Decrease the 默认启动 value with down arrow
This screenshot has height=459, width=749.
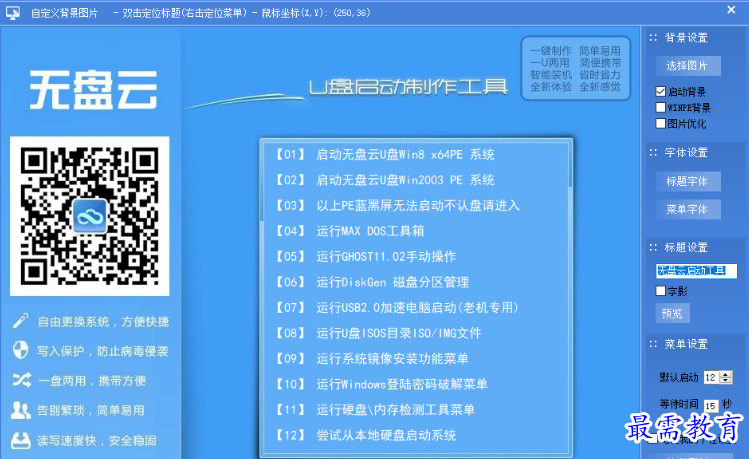pos(726,380)
